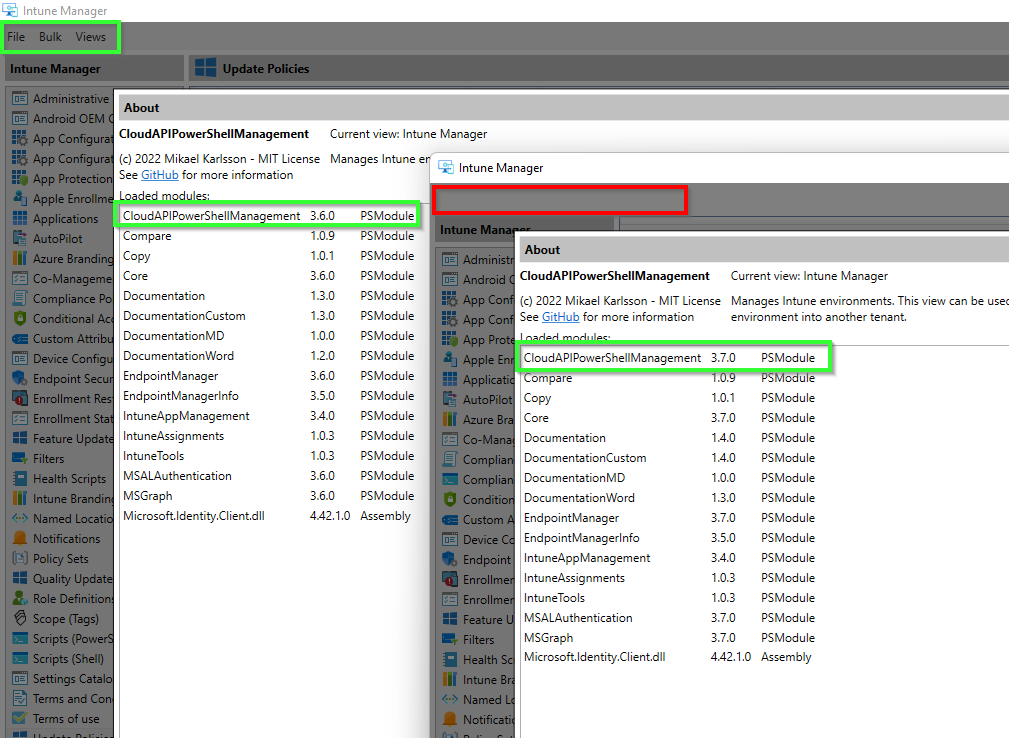Open the File menu
The image size is (1009, 738).
click(x=16, y=37)
